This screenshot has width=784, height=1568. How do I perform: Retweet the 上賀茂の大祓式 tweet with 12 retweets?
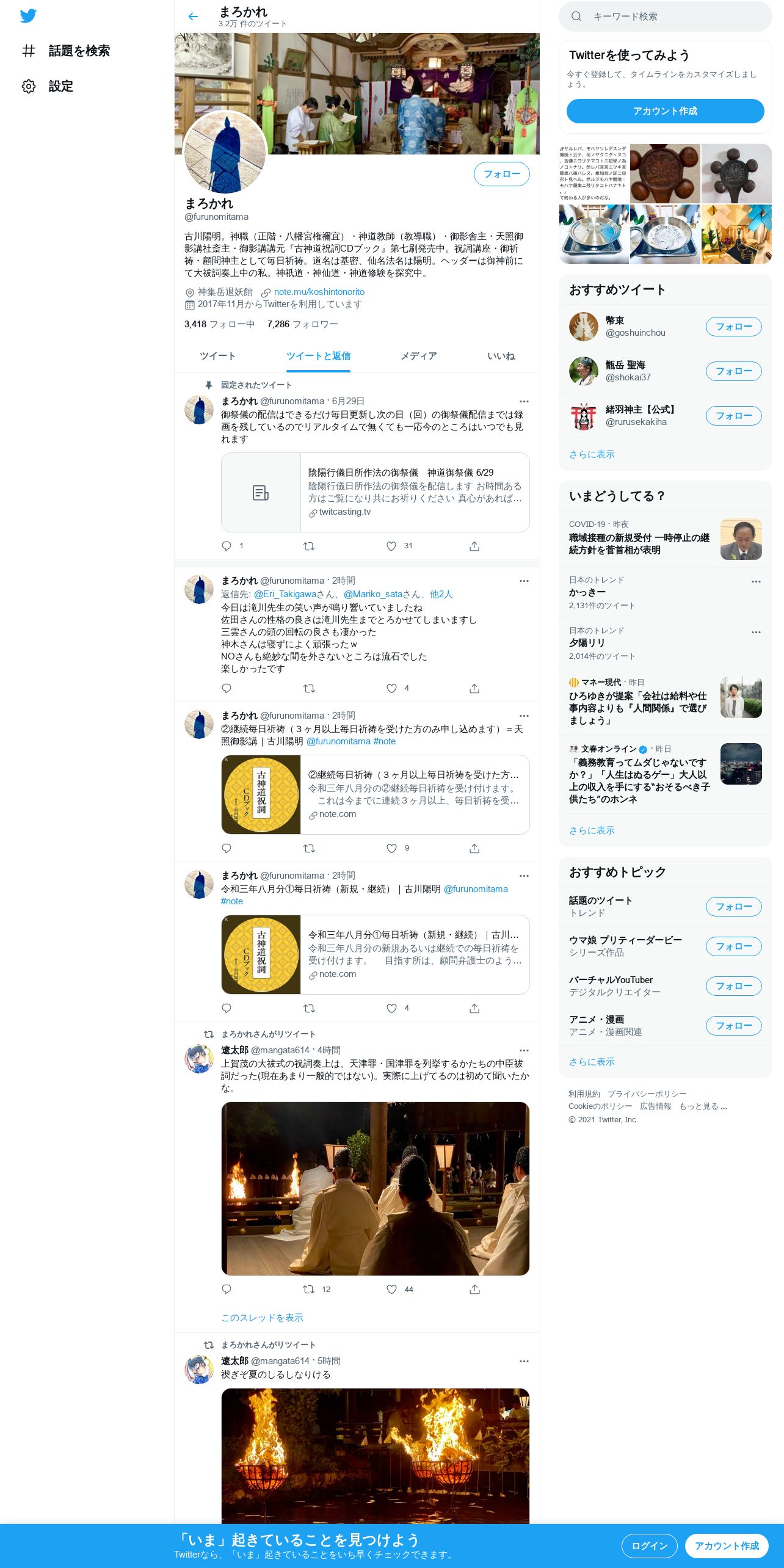point(309,1290)
